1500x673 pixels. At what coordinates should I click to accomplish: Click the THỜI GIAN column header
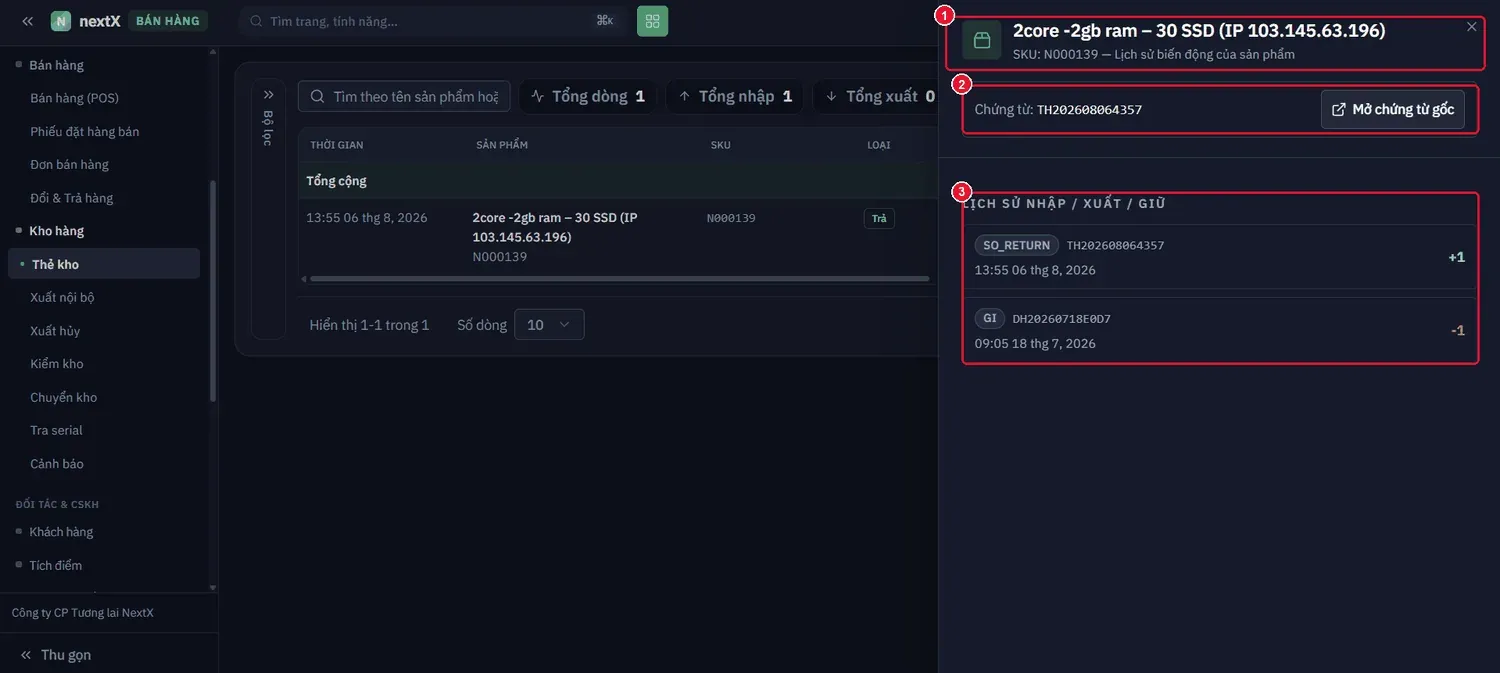337,145
